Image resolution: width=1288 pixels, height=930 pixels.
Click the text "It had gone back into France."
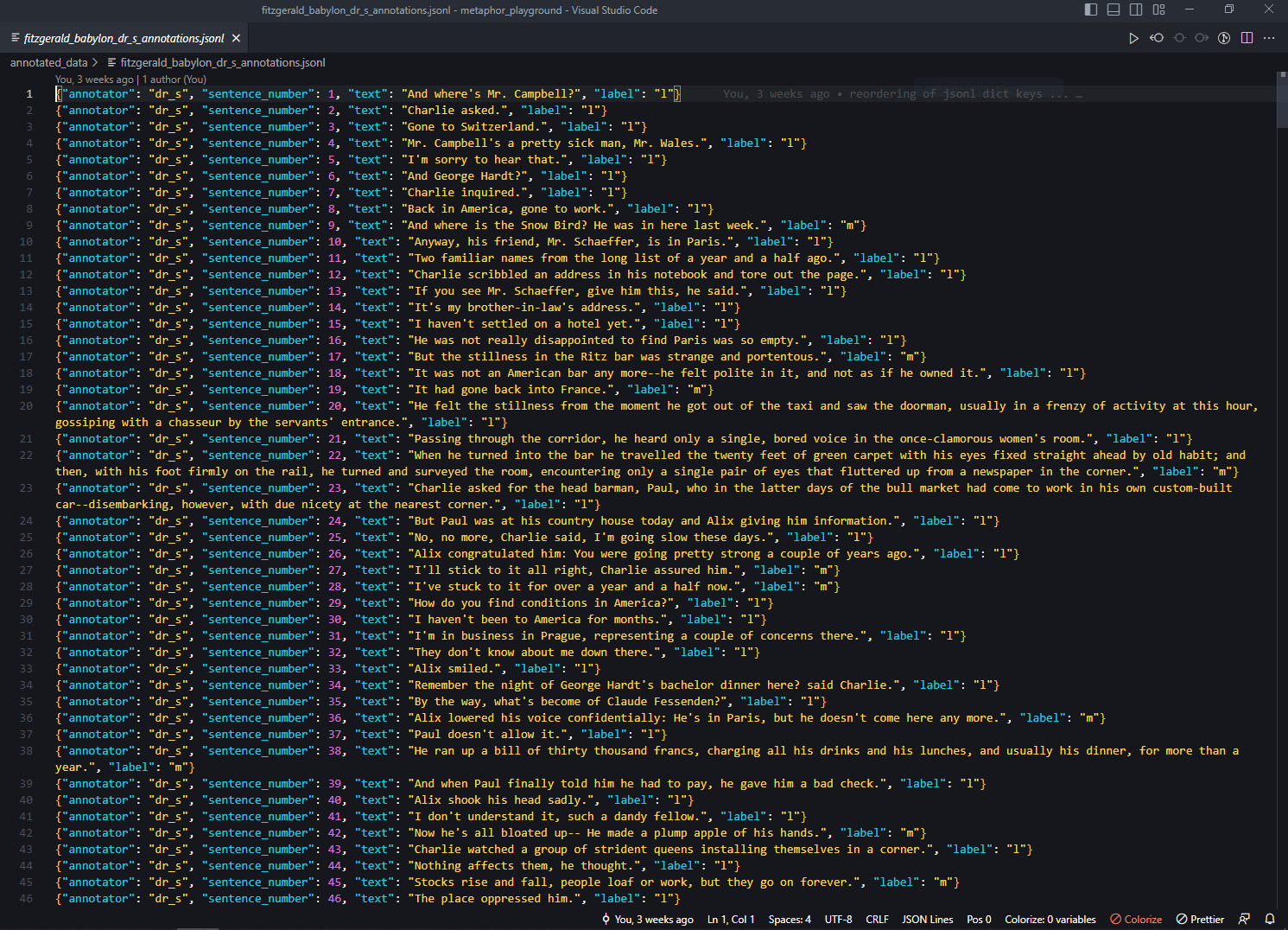click(511, 390)
